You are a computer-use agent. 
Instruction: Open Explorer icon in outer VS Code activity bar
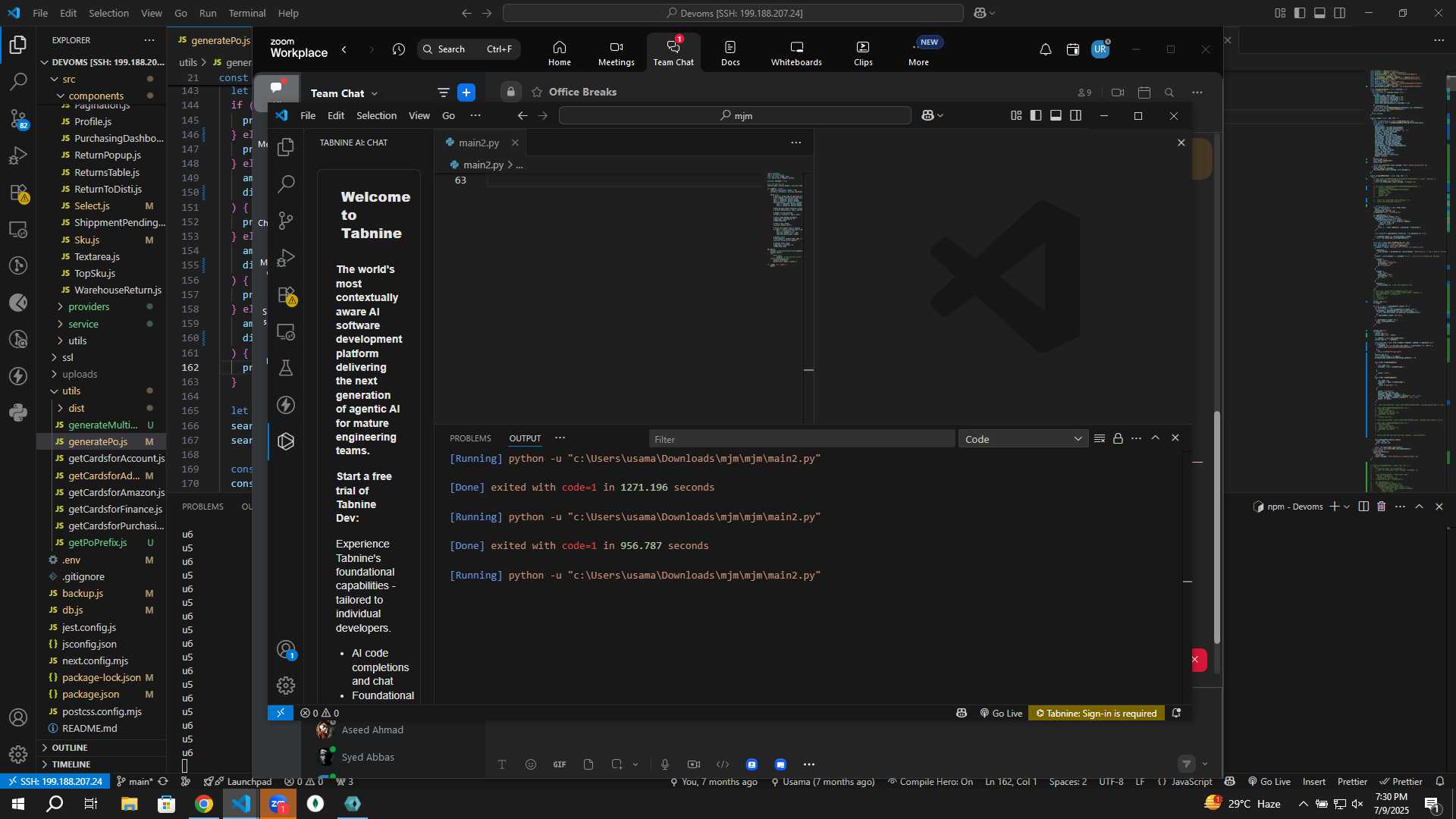click(18, 45)
